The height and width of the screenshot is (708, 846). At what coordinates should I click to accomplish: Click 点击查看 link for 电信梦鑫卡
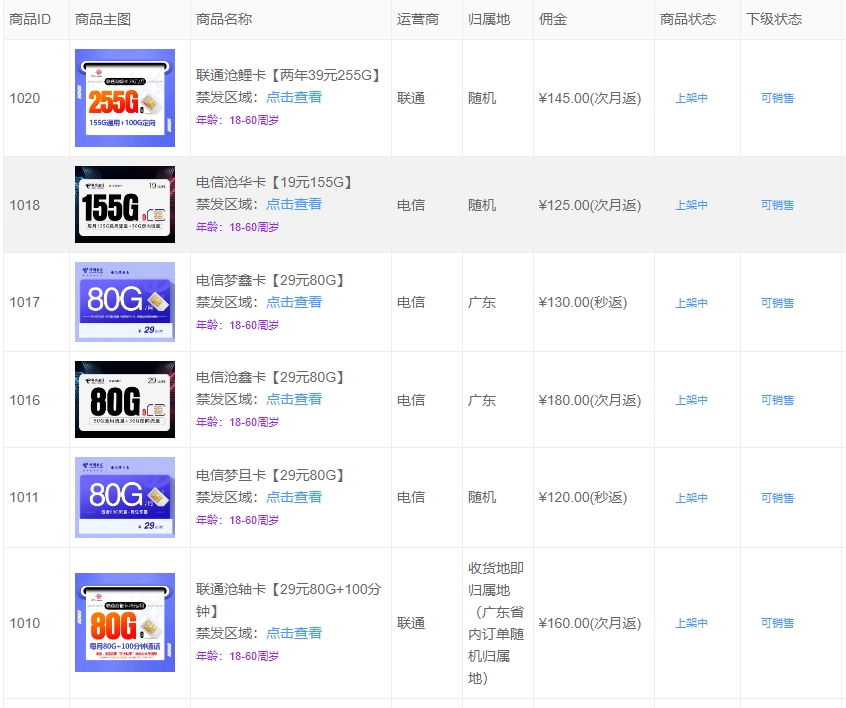(x=294, y=302)
